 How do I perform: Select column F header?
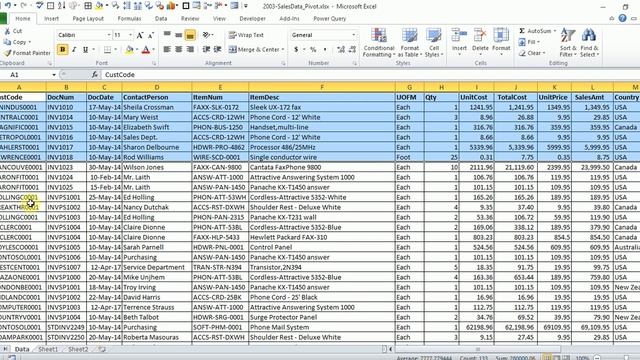(x=322, y=87)
